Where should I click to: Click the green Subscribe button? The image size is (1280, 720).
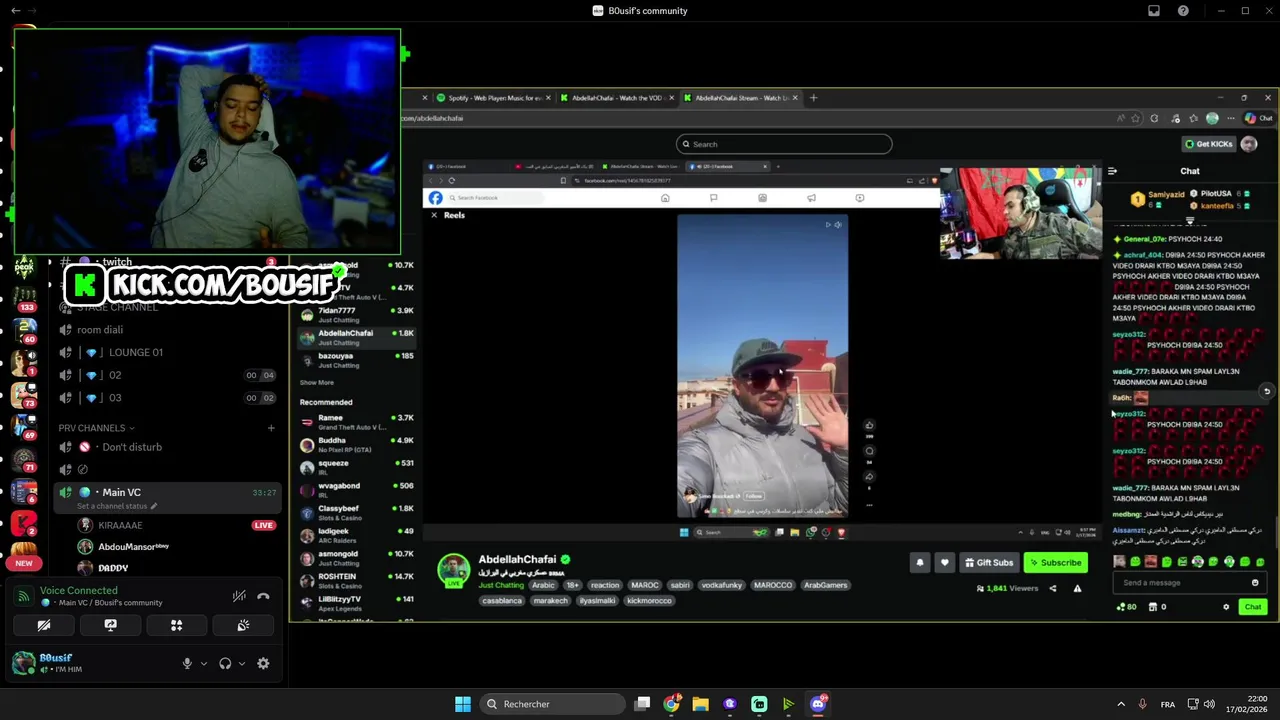click(1056, 563)
